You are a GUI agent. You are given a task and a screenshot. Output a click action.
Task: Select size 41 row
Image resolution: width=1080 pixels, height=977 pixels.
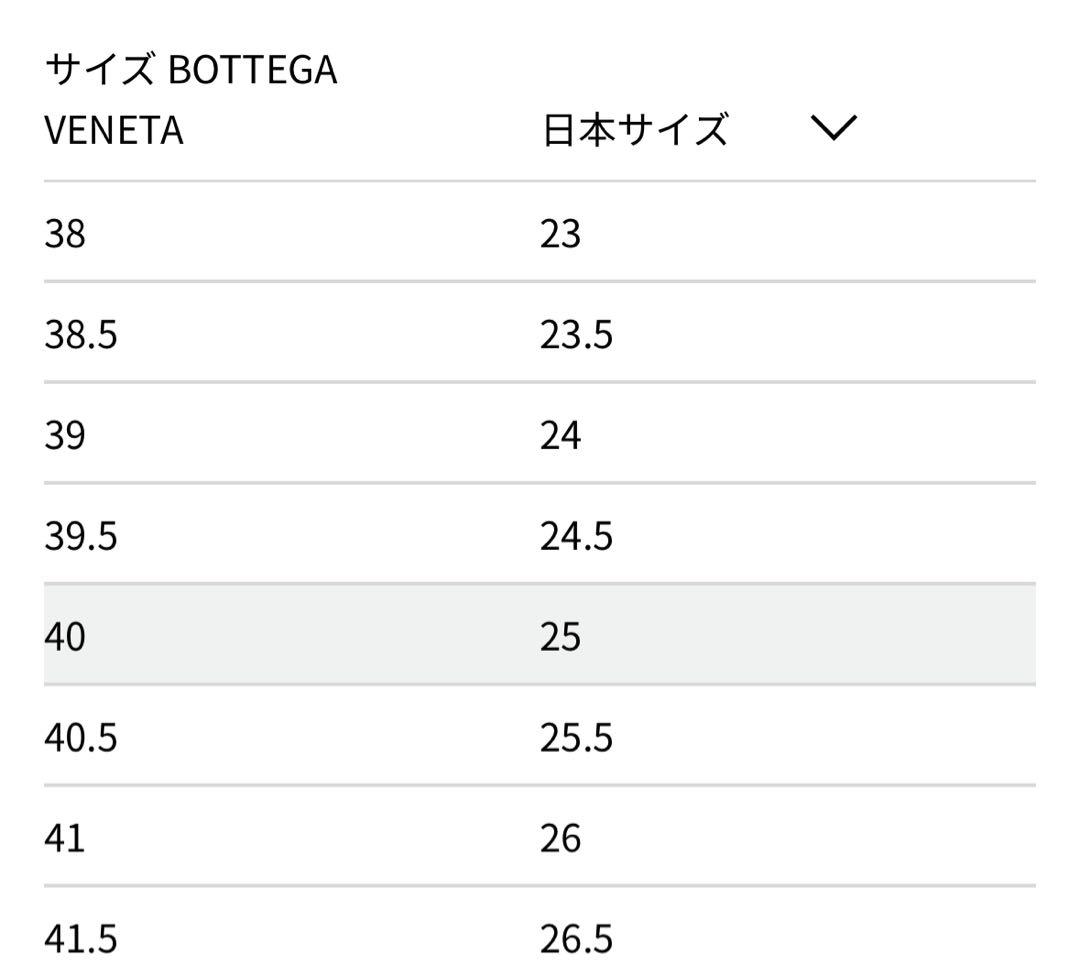[64, 837]
